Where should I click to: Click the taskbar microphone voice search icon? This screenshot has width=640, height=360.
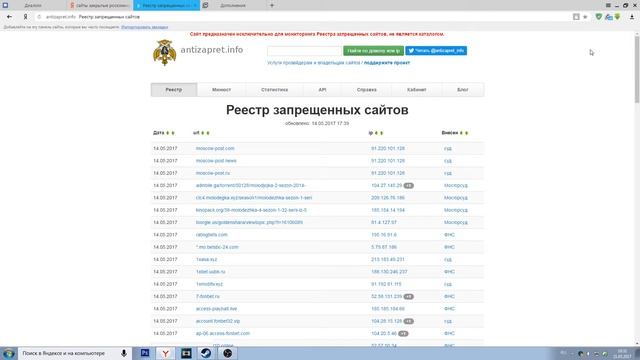[124, 353]
